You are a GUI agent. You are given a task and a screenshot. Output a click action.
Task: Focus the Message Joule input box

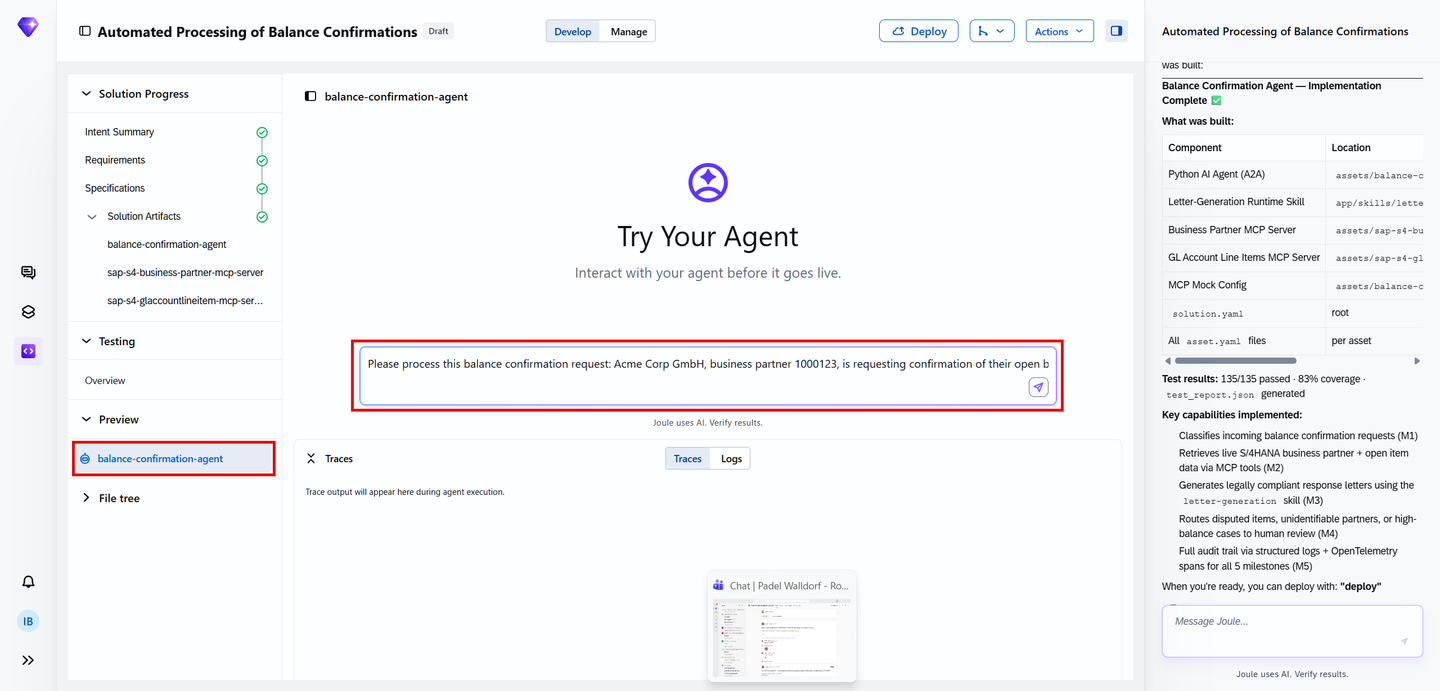[1292, 631]
